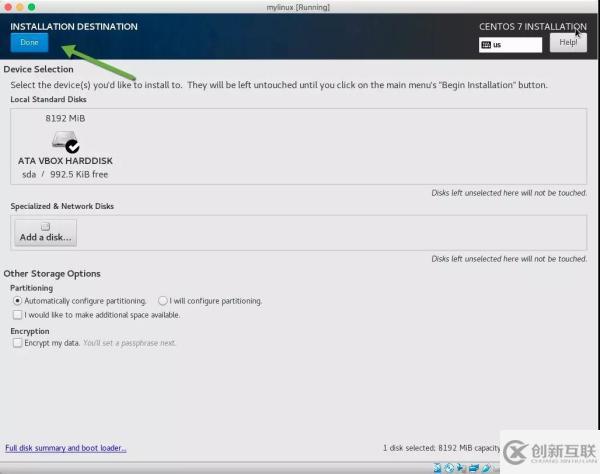
Task: Open Full disk summary and boot loader link
Action: pyautogui.click(x=65, y=448)
